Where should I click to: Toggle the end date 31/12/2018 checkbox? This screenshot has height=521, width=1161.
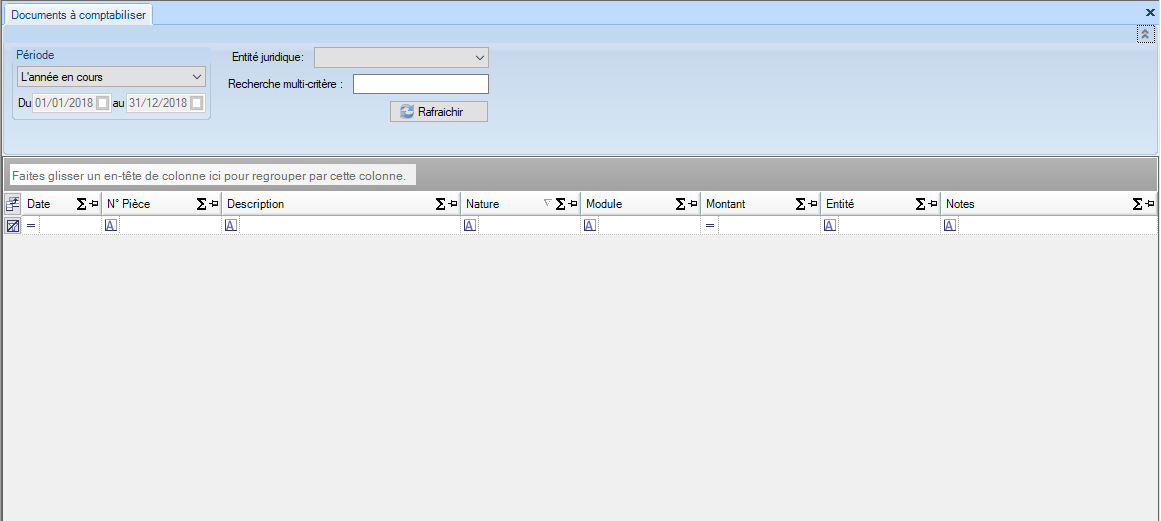[x=197, y=103]
